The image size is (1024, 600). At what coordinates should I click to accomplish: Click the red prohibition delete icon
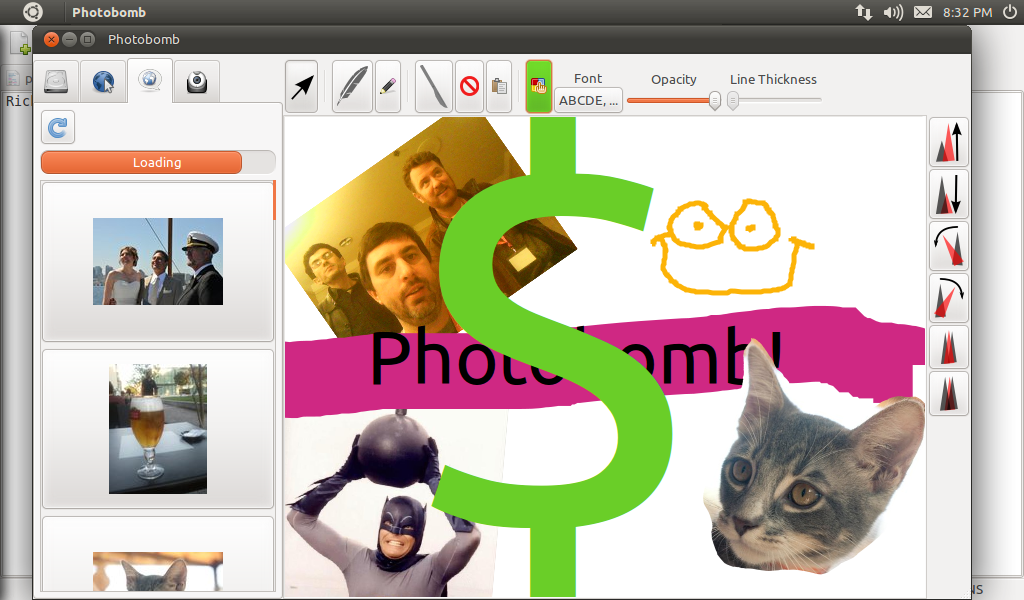(470, 86)
